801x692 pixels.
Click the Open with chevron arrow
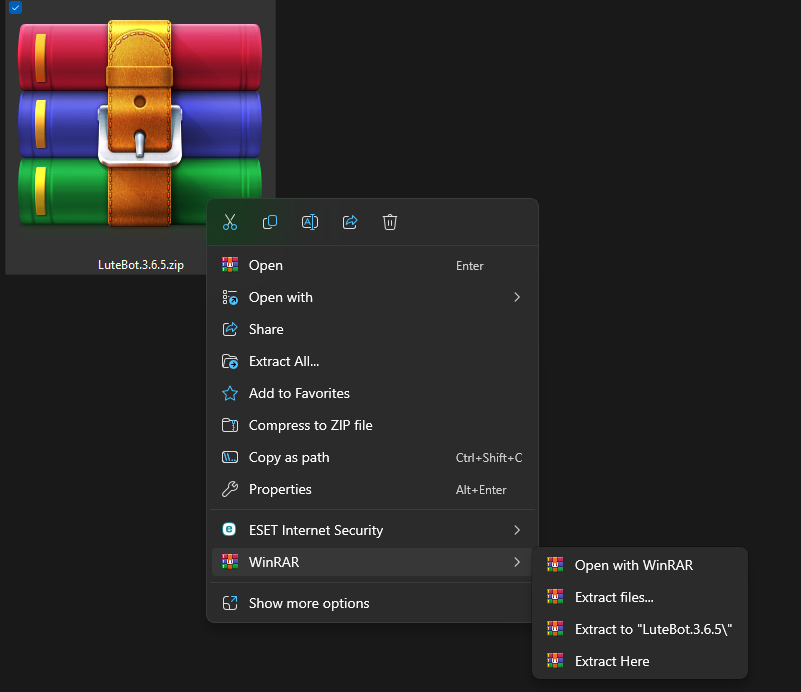[517, 297]
